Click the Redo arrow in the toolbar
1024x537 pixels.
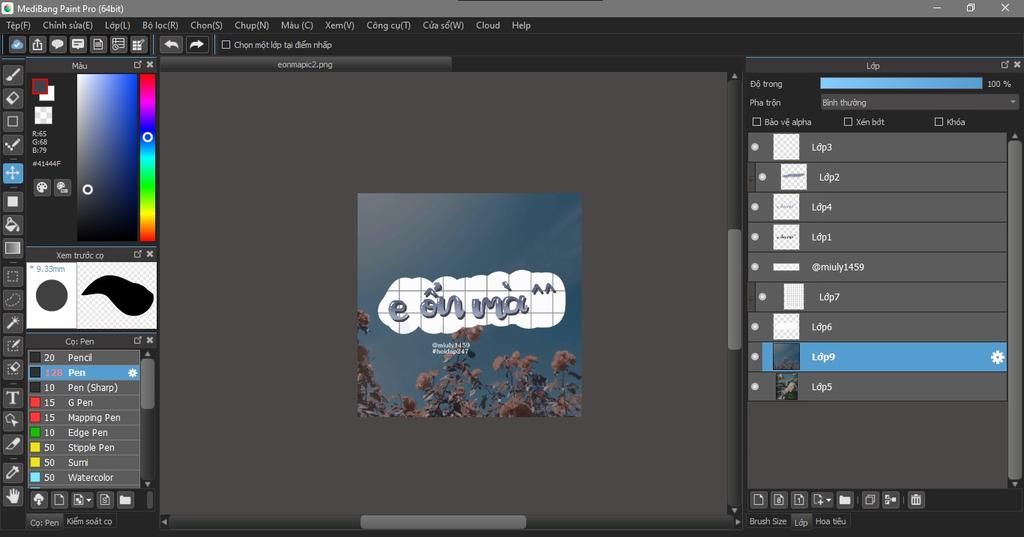point(196,44)
